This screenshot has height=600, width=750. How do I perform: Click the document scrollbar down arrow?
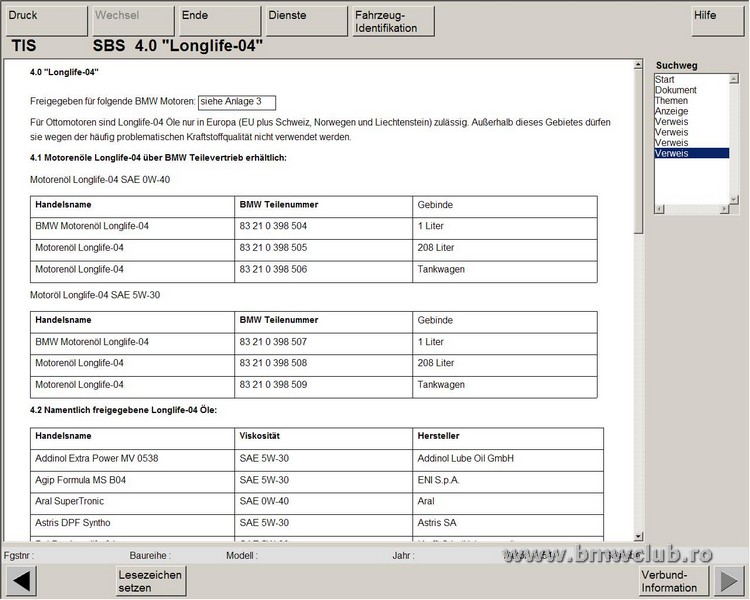(638, 536)
